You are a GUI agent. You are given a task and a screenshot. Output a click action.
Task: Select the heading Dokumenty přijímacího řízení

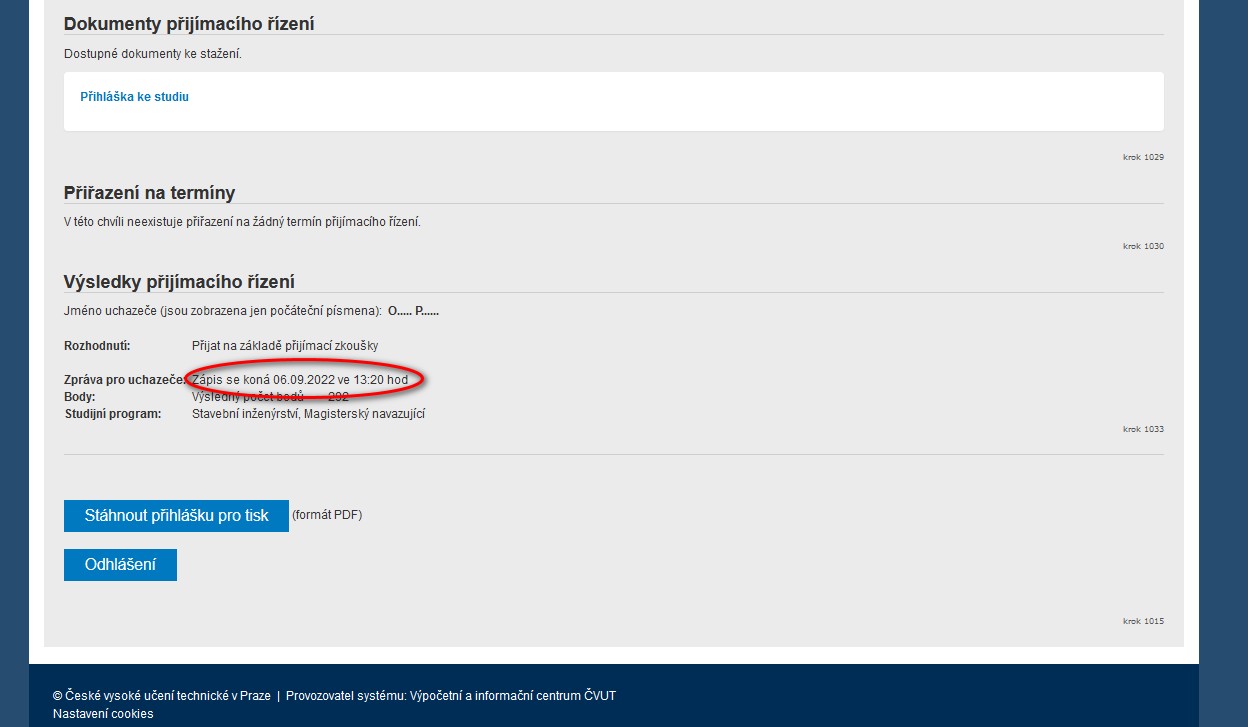[189, 23]
